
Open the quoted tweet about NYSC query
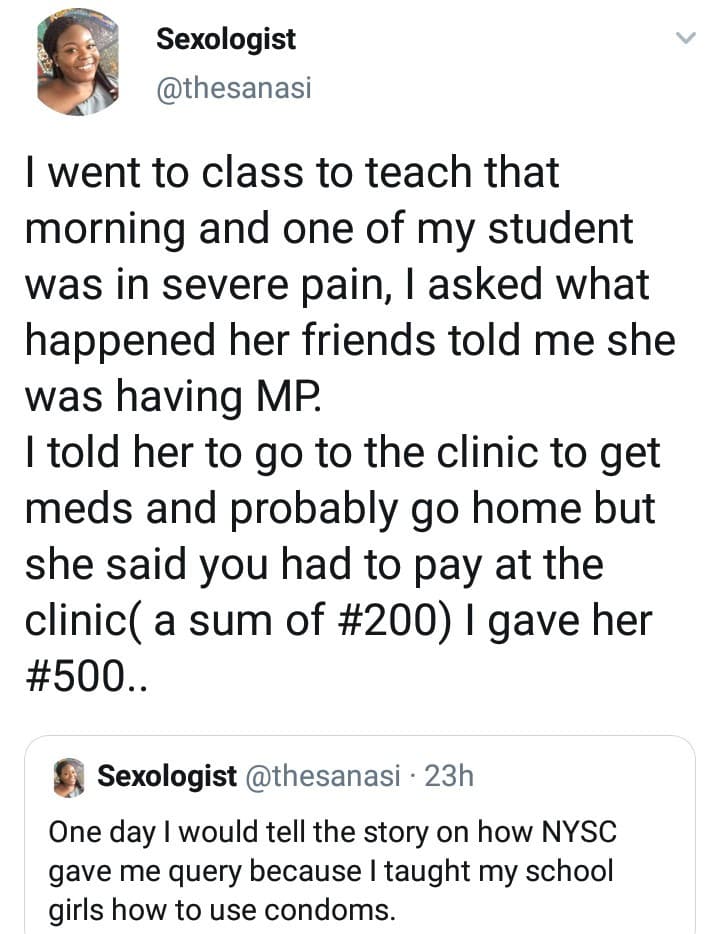(x=359, y=860)
